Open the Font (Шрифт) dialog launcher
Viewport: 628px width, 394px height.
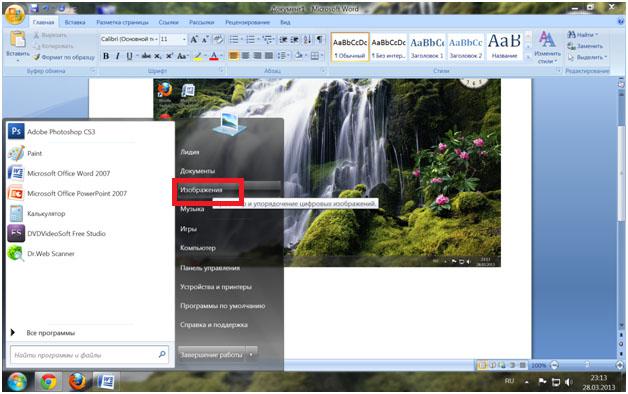[221, 70]
